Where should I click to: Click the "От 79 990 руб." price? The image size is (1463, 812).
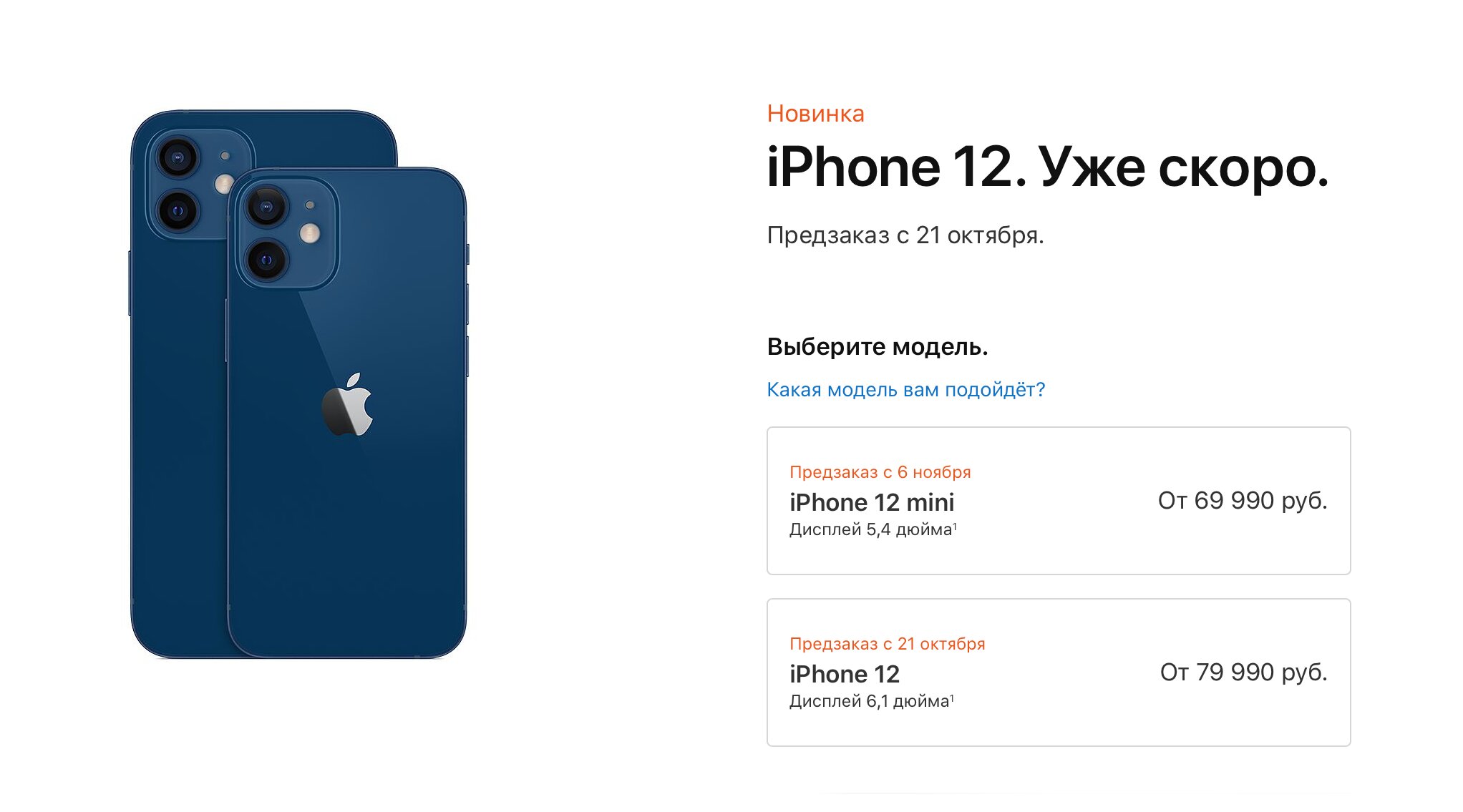coord(1244,672)
